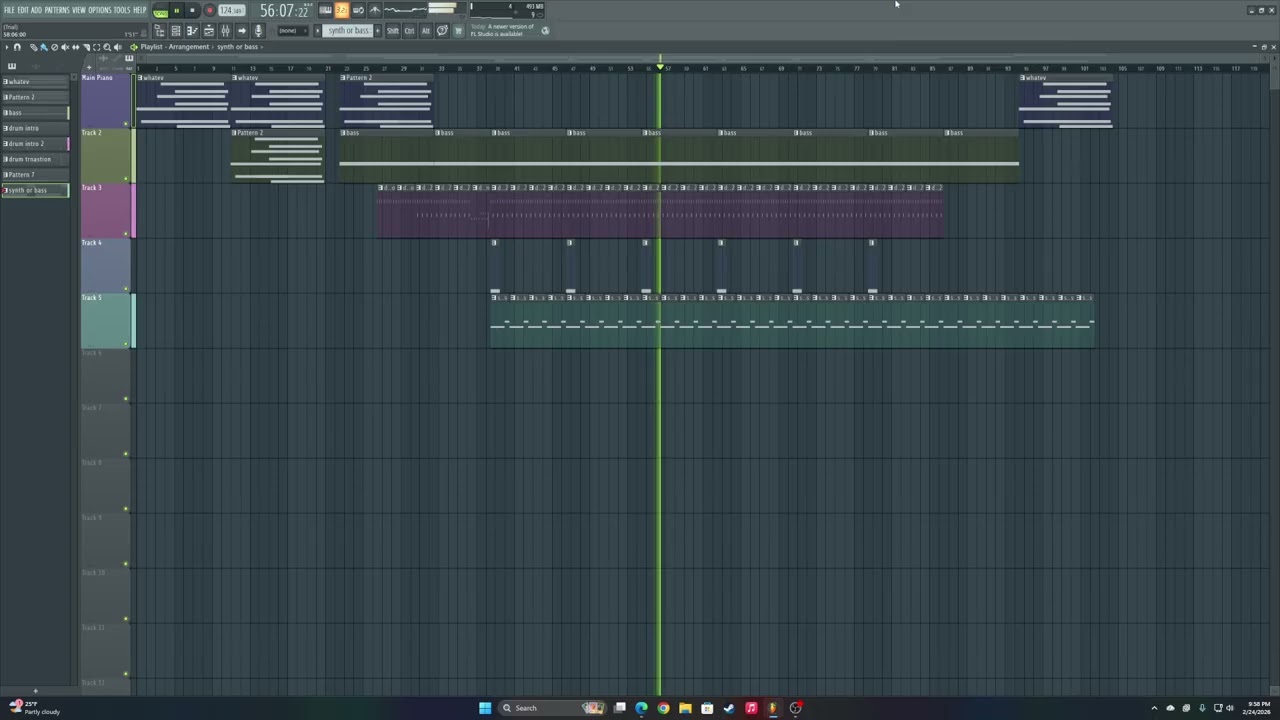
Task: Select the playlist Paint brush tool
Action: (x=44, y=47)
